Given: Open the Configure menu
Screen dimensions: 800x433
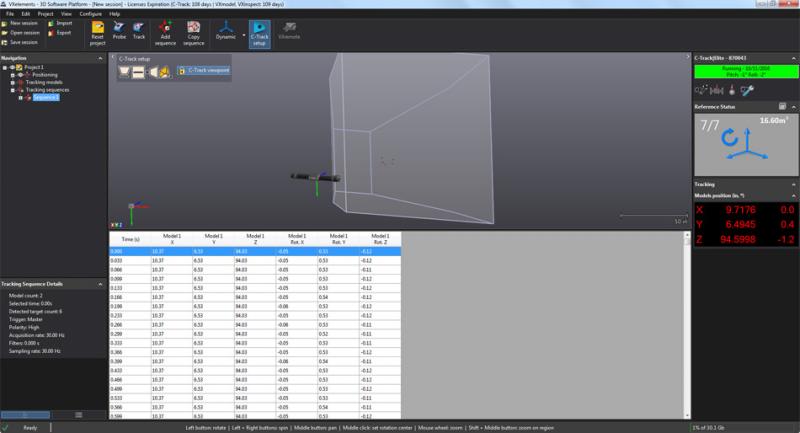Looking at the screenshot, I should [90, 14].
